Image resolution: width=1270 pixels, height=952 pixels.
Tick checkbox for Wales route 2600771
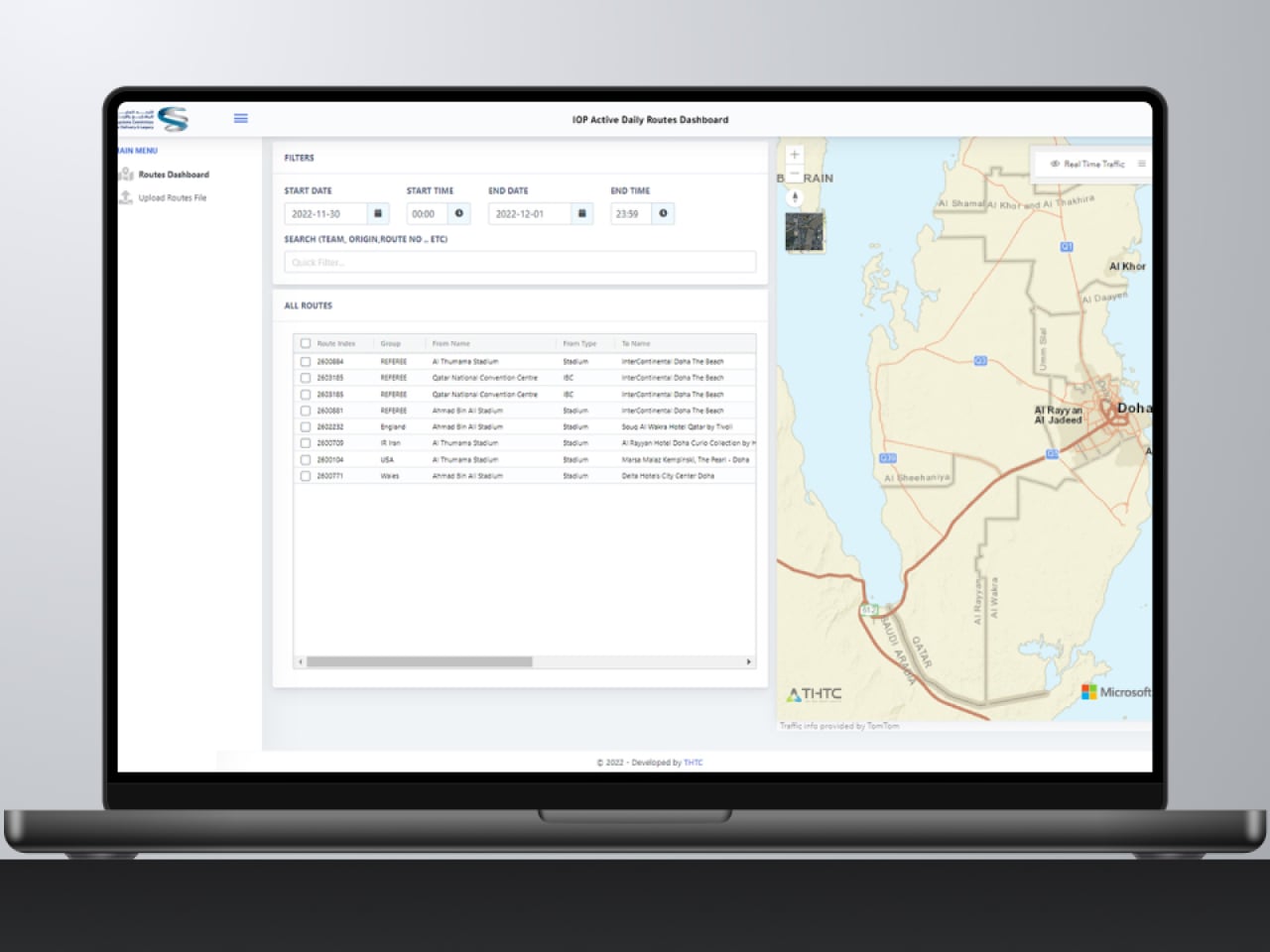tap(306, 476)
